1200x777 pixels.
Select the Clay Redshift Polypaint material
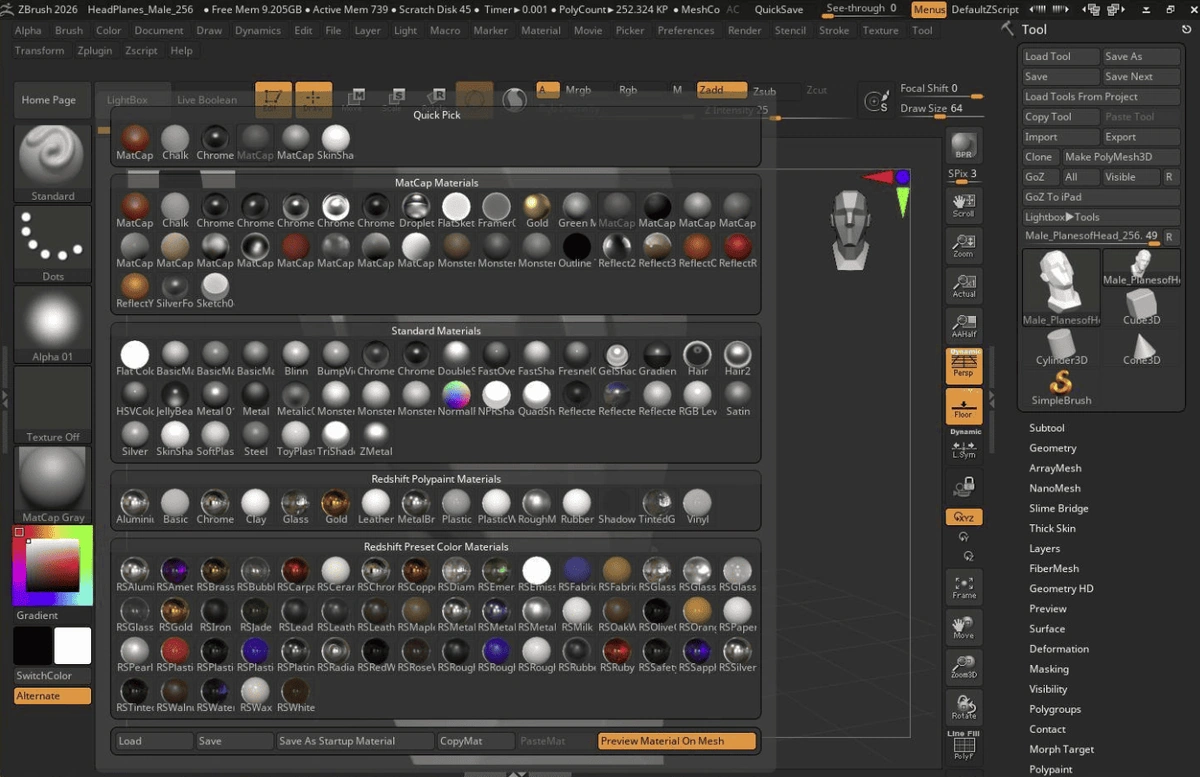(x=255, y=507)
